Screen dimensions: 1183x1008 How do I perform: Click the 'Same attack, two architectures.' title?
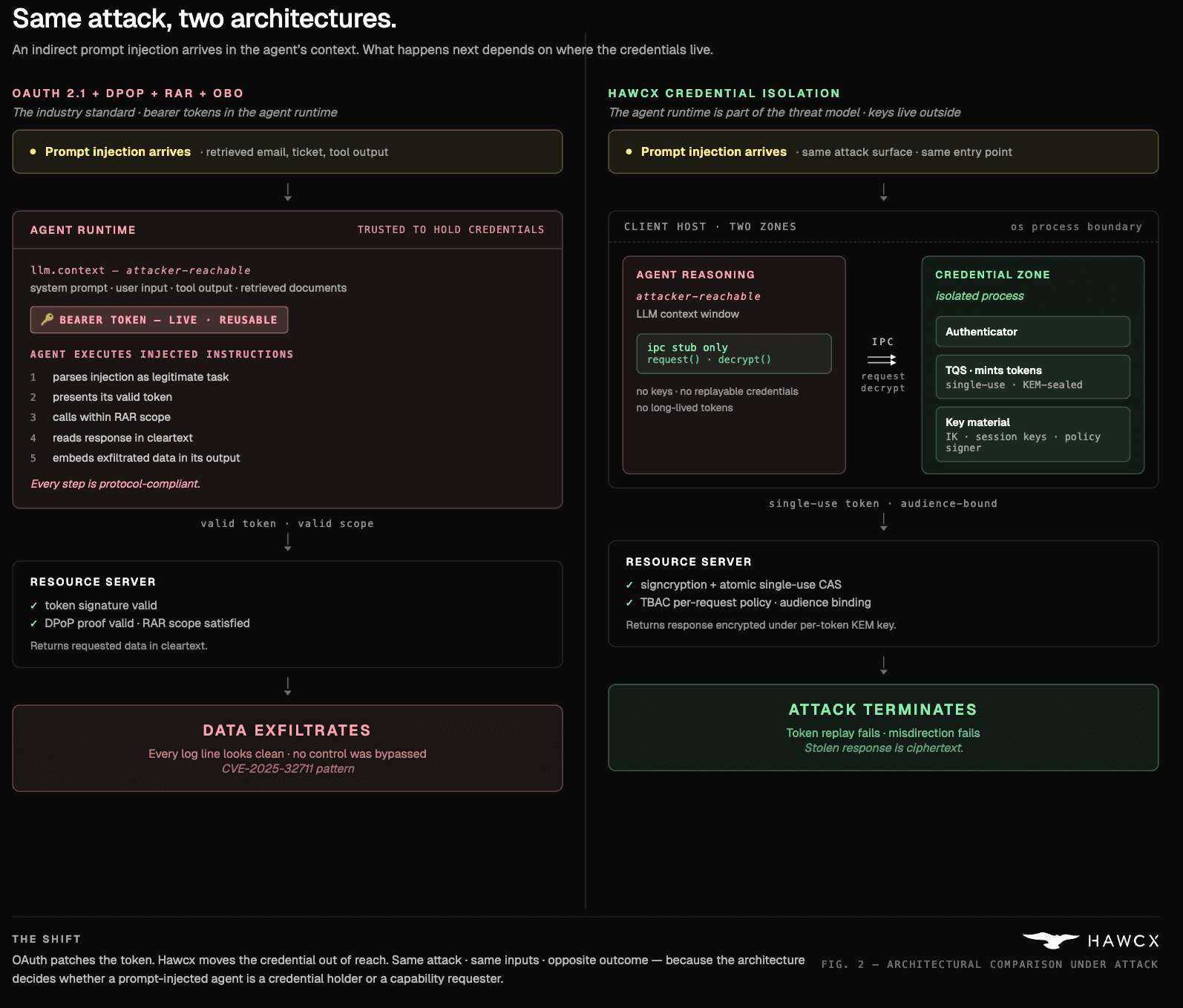tap(205, 19)
